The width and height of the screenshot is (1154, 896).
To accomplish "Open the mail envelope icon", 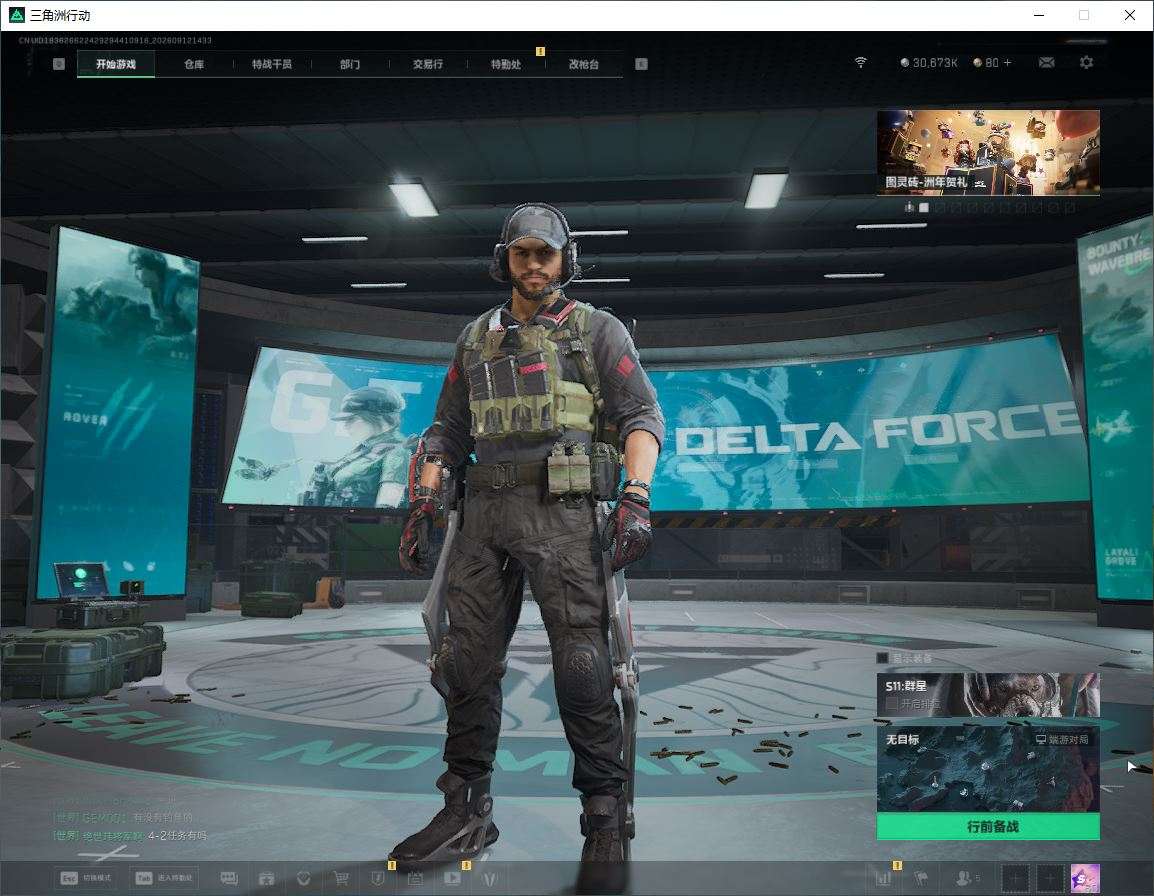I will (x=1046, y=63).
